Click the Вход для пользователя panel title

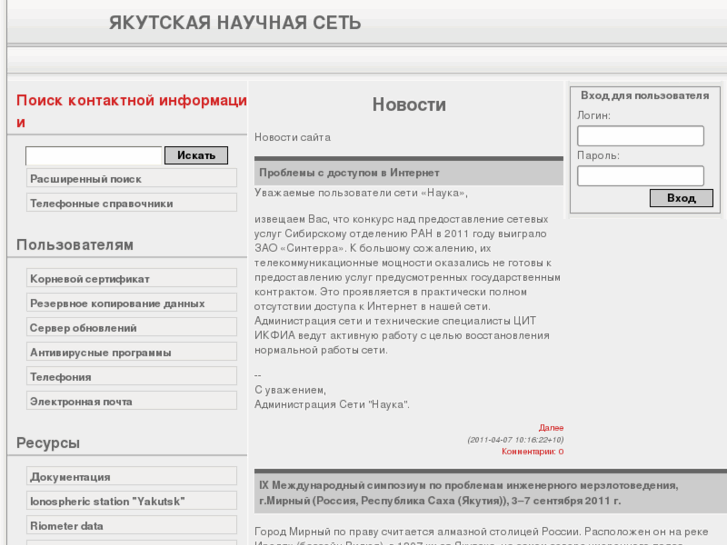coord(645,96)
